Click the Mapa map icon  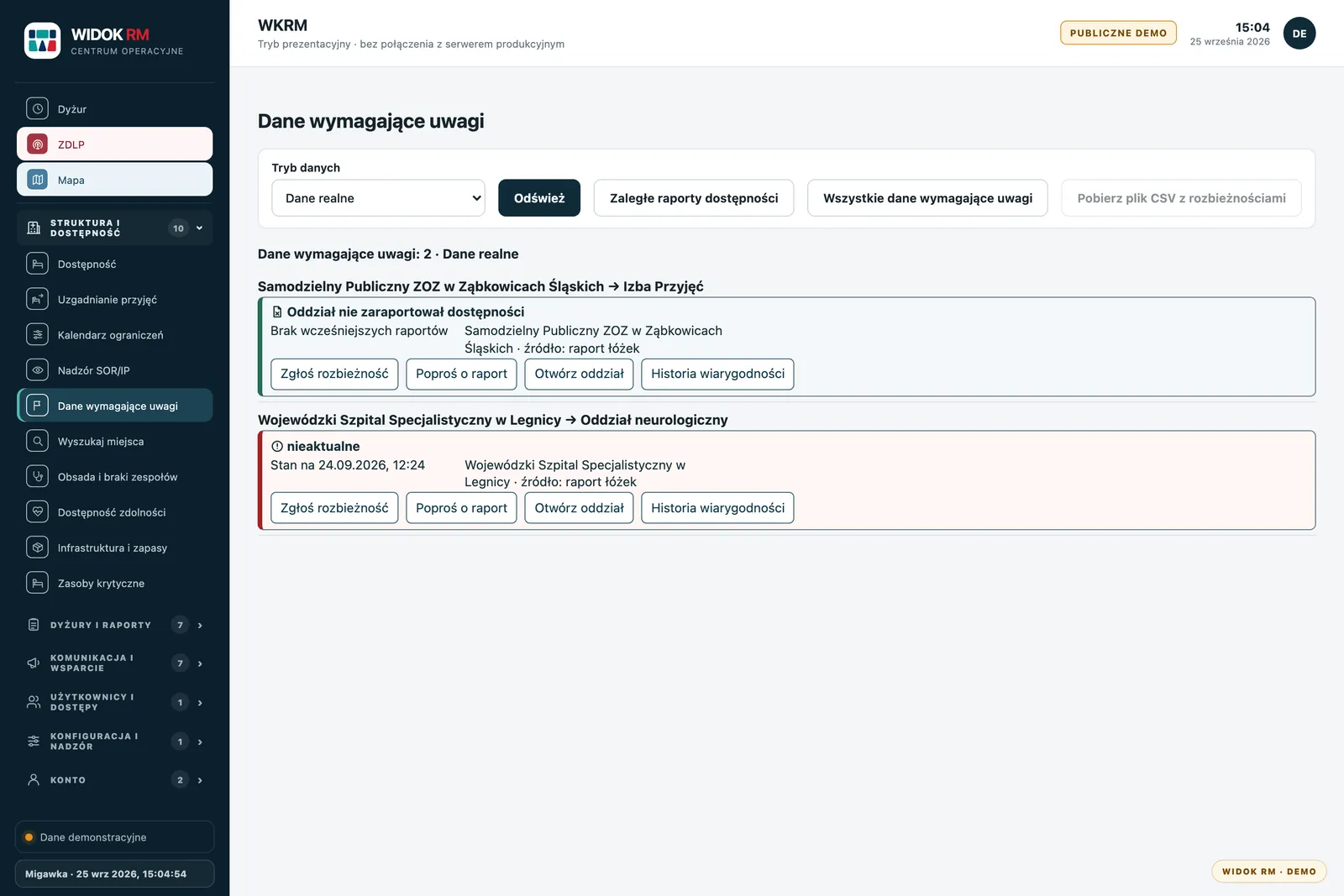pyautogui.click(x=37, y=180)
